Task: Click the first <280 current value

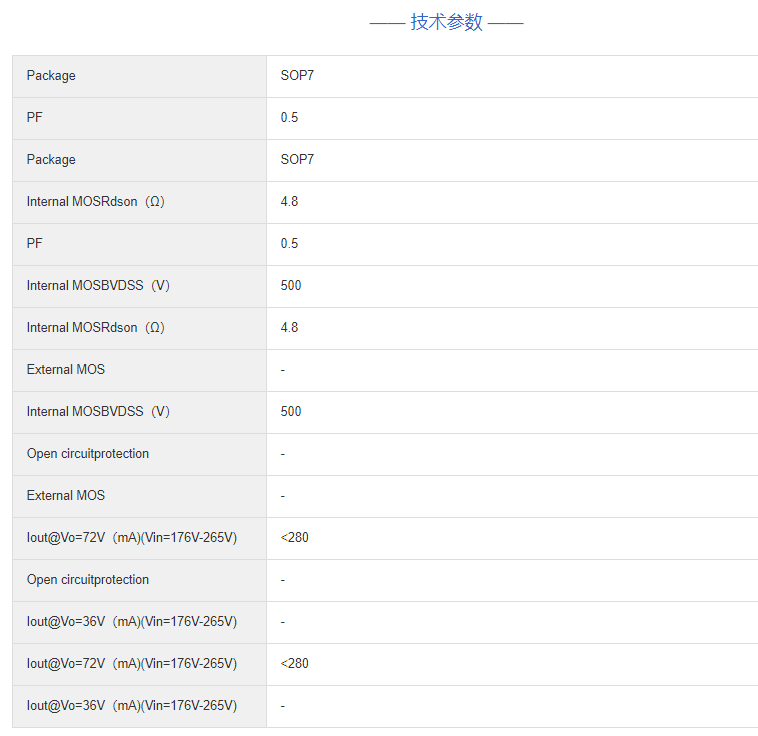Action: [295, 538]
